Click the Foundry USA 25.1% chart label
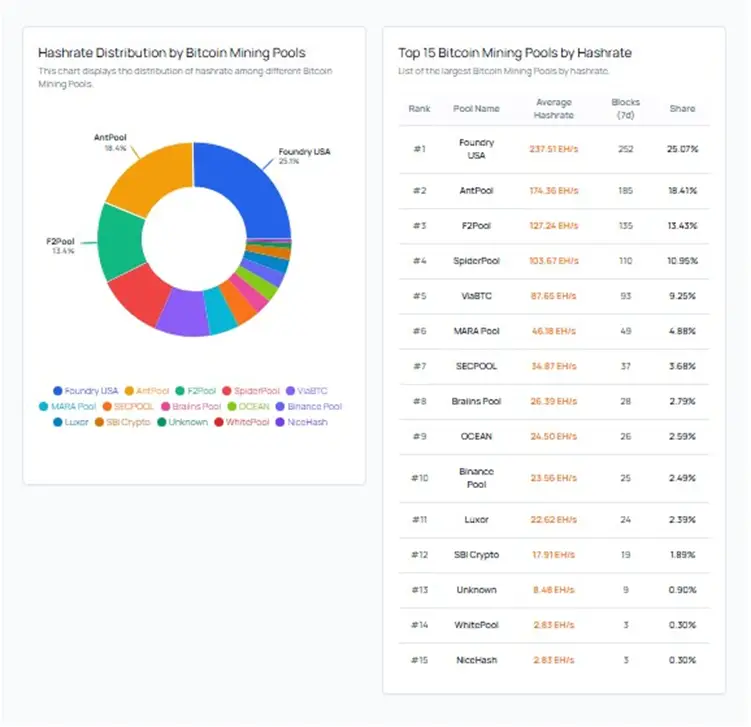751x727 pixels. pyautogui.click(x=304, y=156)
